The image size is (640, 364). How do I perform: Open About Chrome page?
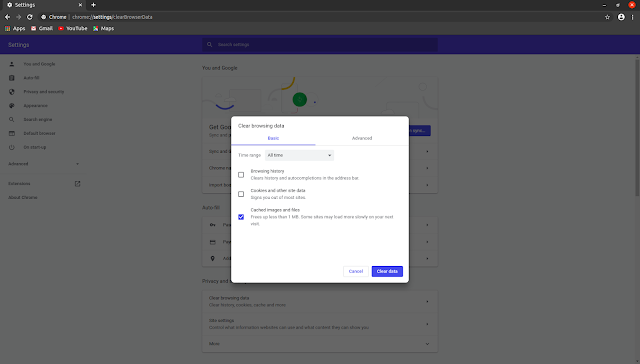pos(23,198)
